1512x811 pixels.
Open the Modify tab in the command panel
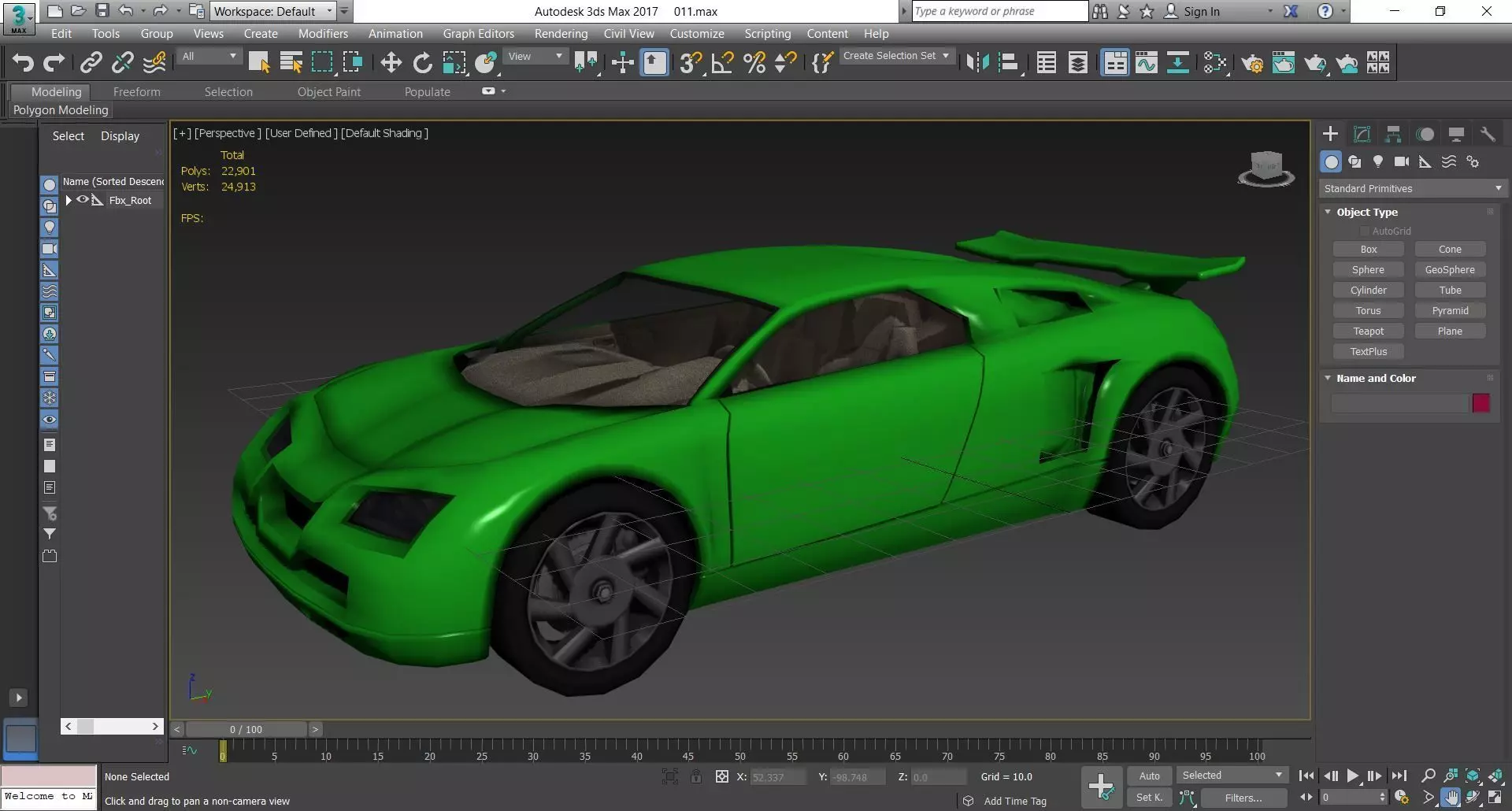point(1362,134)
